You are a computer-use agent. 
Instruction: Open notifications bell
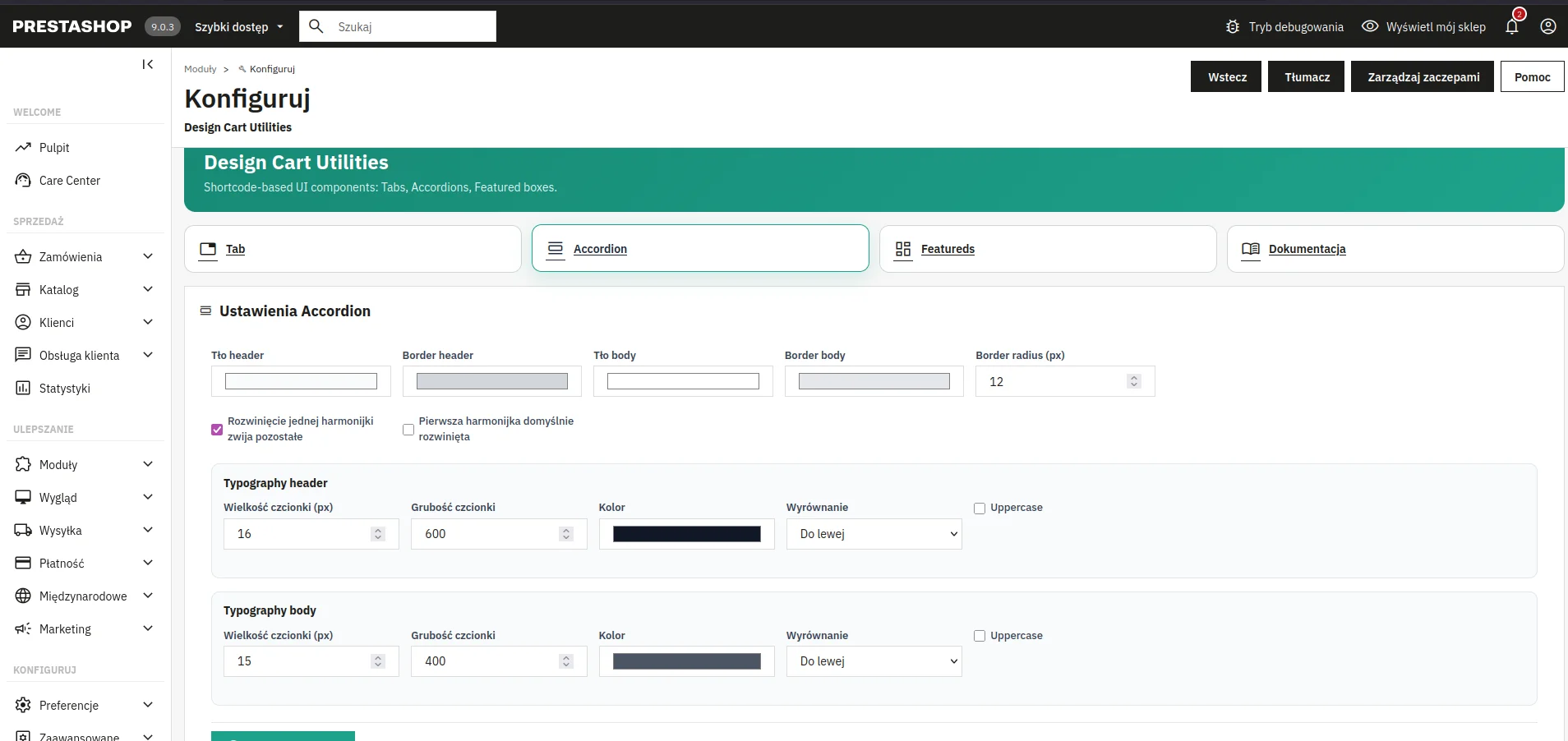coord(1512,26)
